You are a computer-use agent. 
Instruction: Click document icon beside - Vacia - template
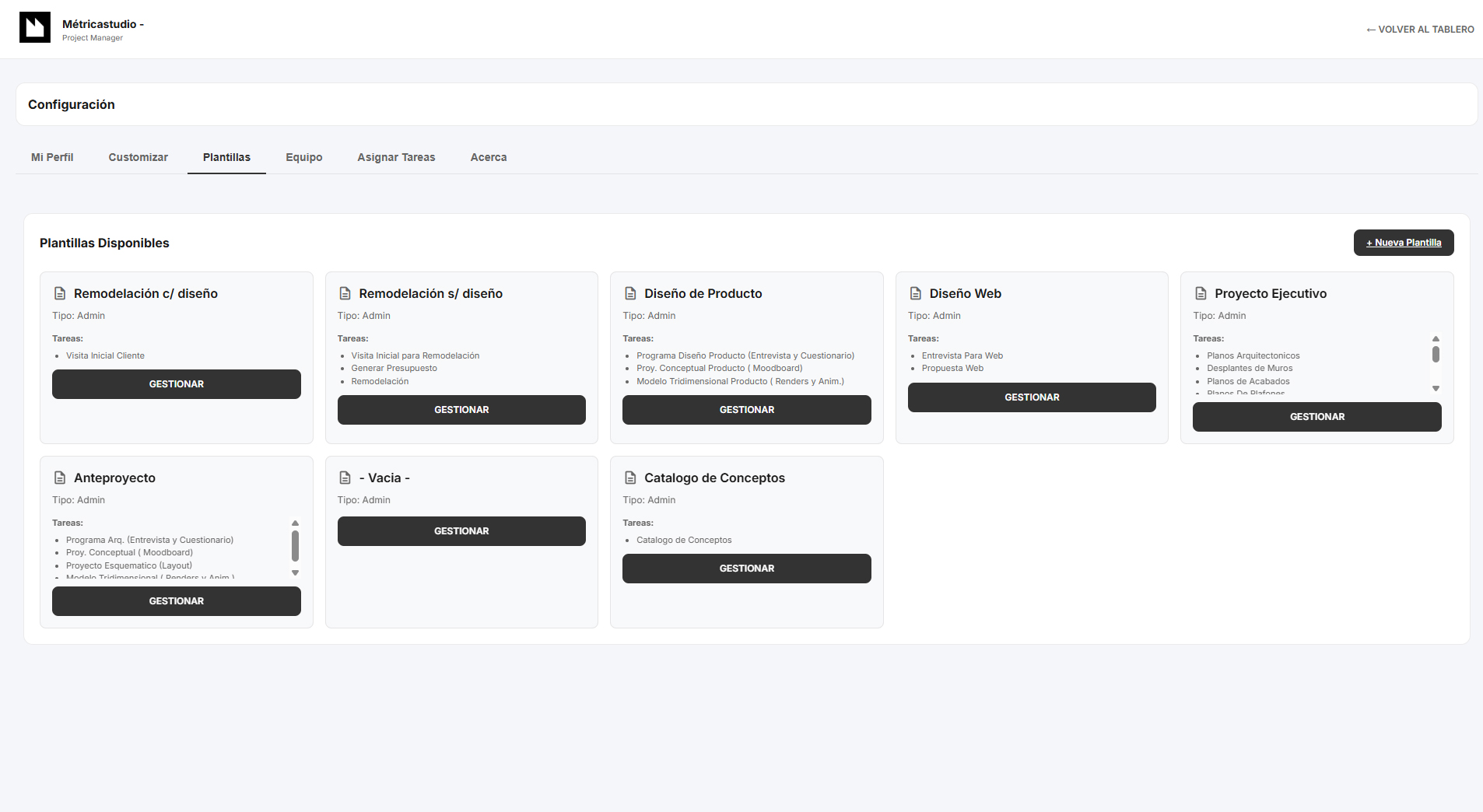345,478
